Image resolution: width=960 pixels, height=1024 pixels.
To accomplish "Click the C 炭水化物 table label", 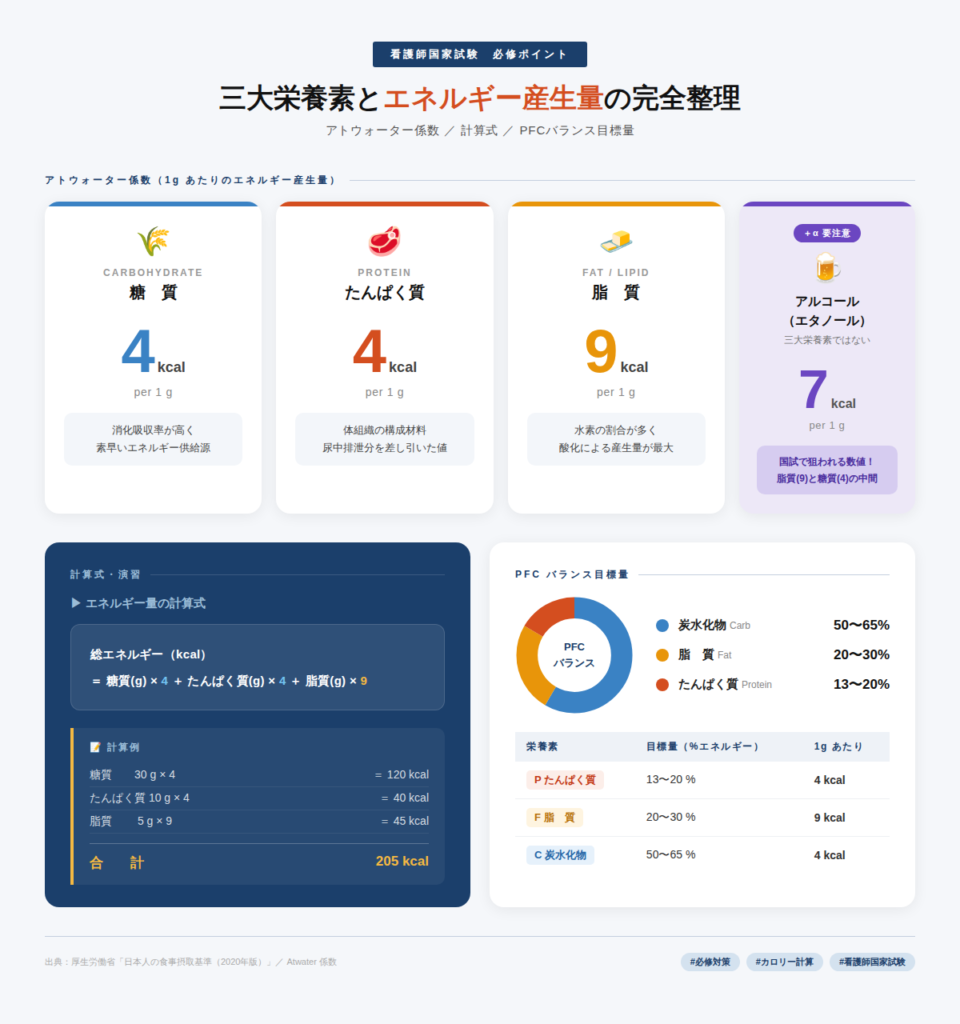I will (x=560, y=855).
